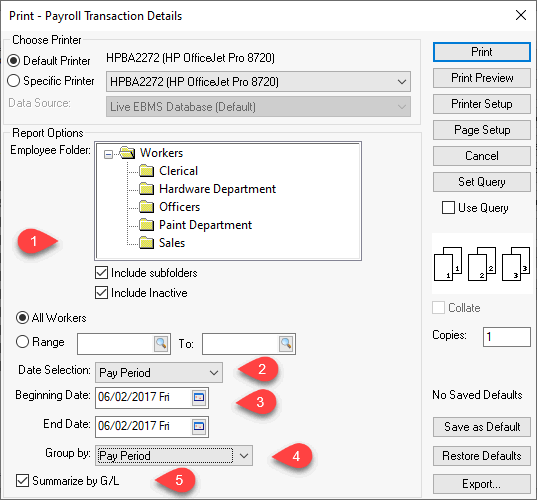
Task: Click the Export... button
Action: [482, 484]
